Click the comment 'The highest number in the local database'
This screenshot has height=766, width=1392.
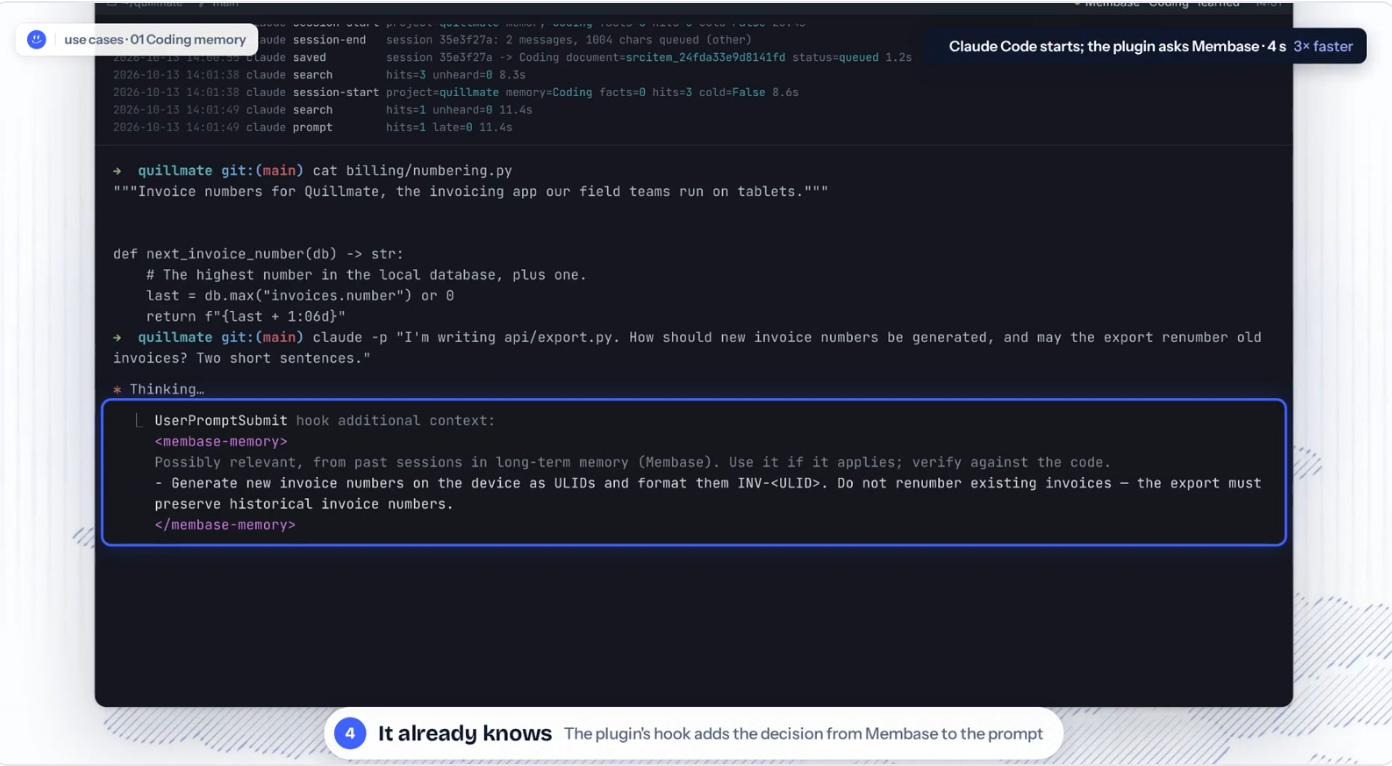pyautogui.click(x=366, y=275)
